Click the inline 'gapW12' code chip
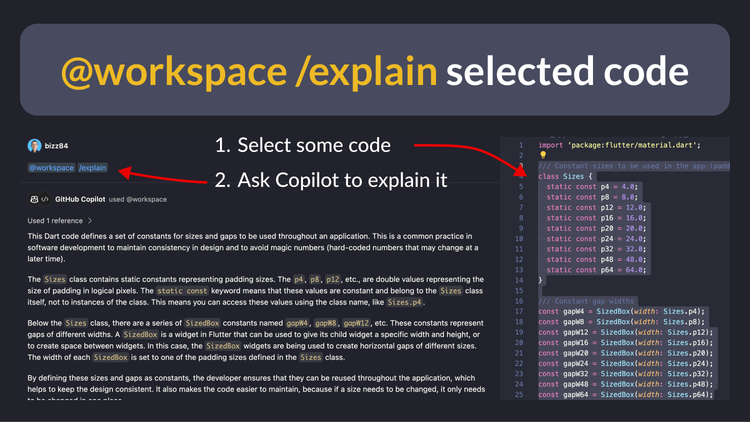 tap(356, 323)
